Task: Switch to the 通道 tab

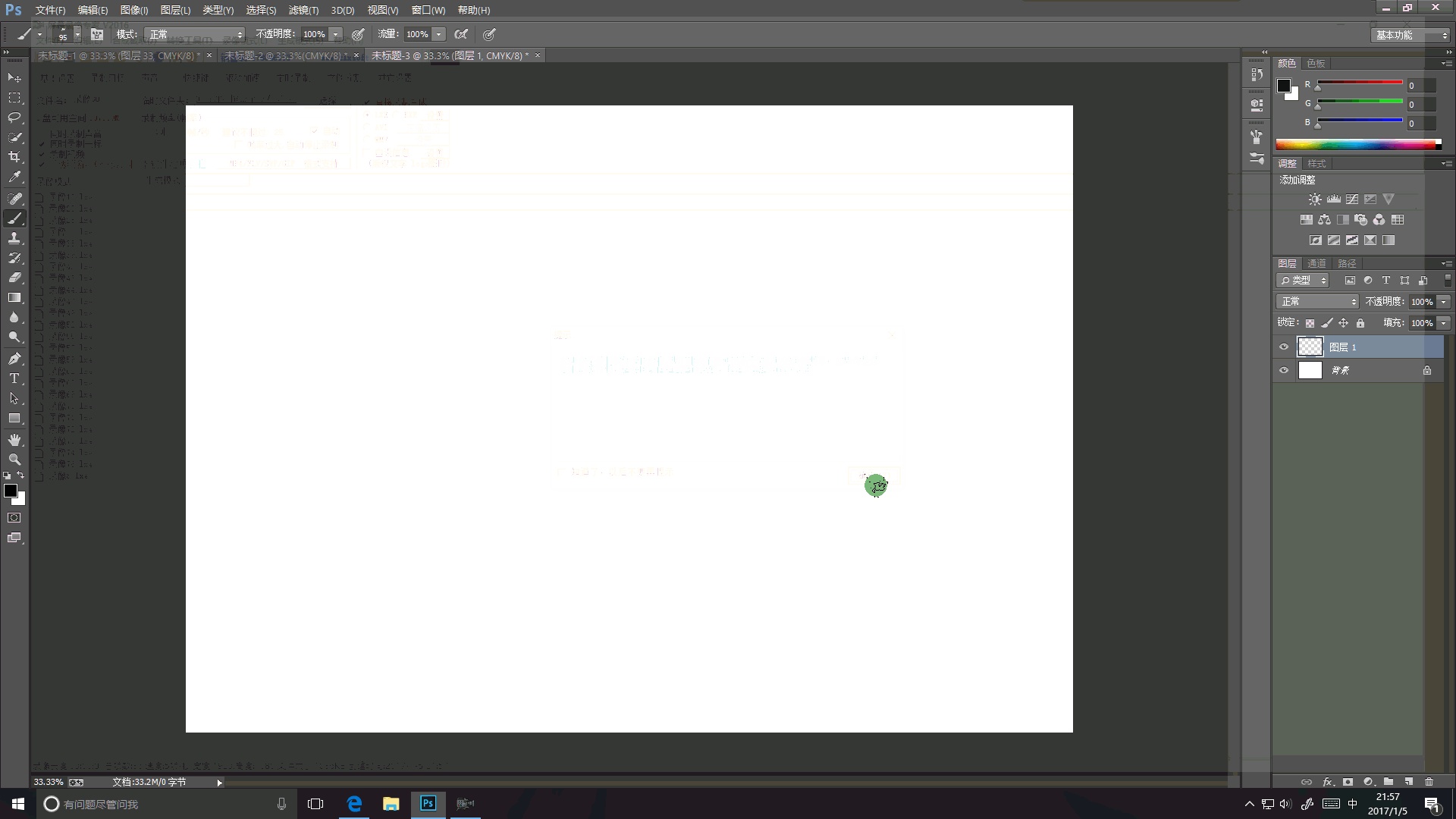Action: click(x=1316, y=263)
